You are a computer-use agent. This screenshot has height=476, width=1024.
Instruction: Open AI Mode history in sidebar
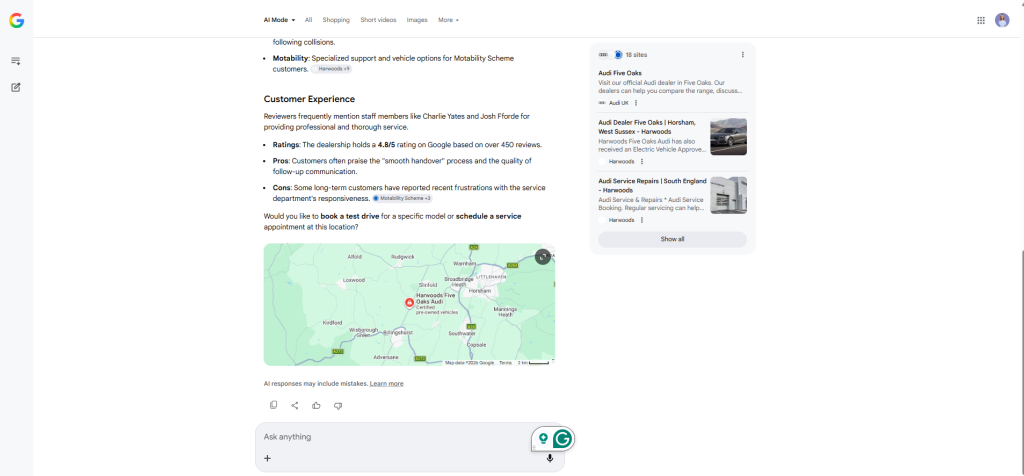(16, 61)
